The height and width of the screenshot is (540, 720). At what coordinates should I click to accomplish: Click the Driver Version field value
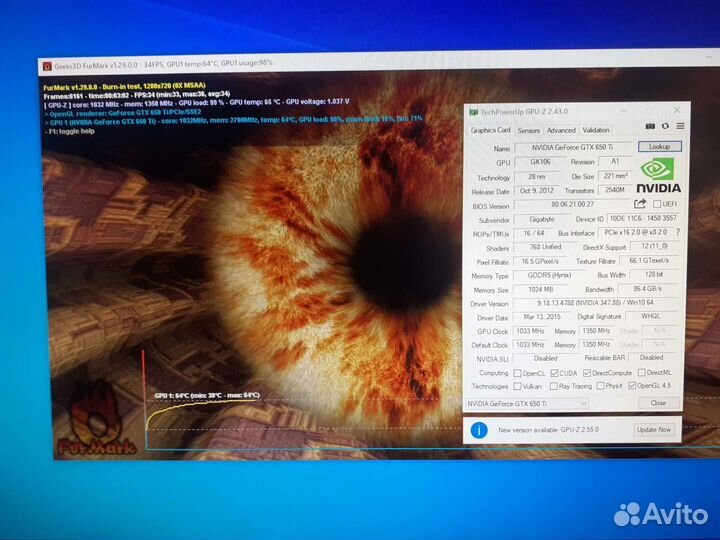pos(595,303)
